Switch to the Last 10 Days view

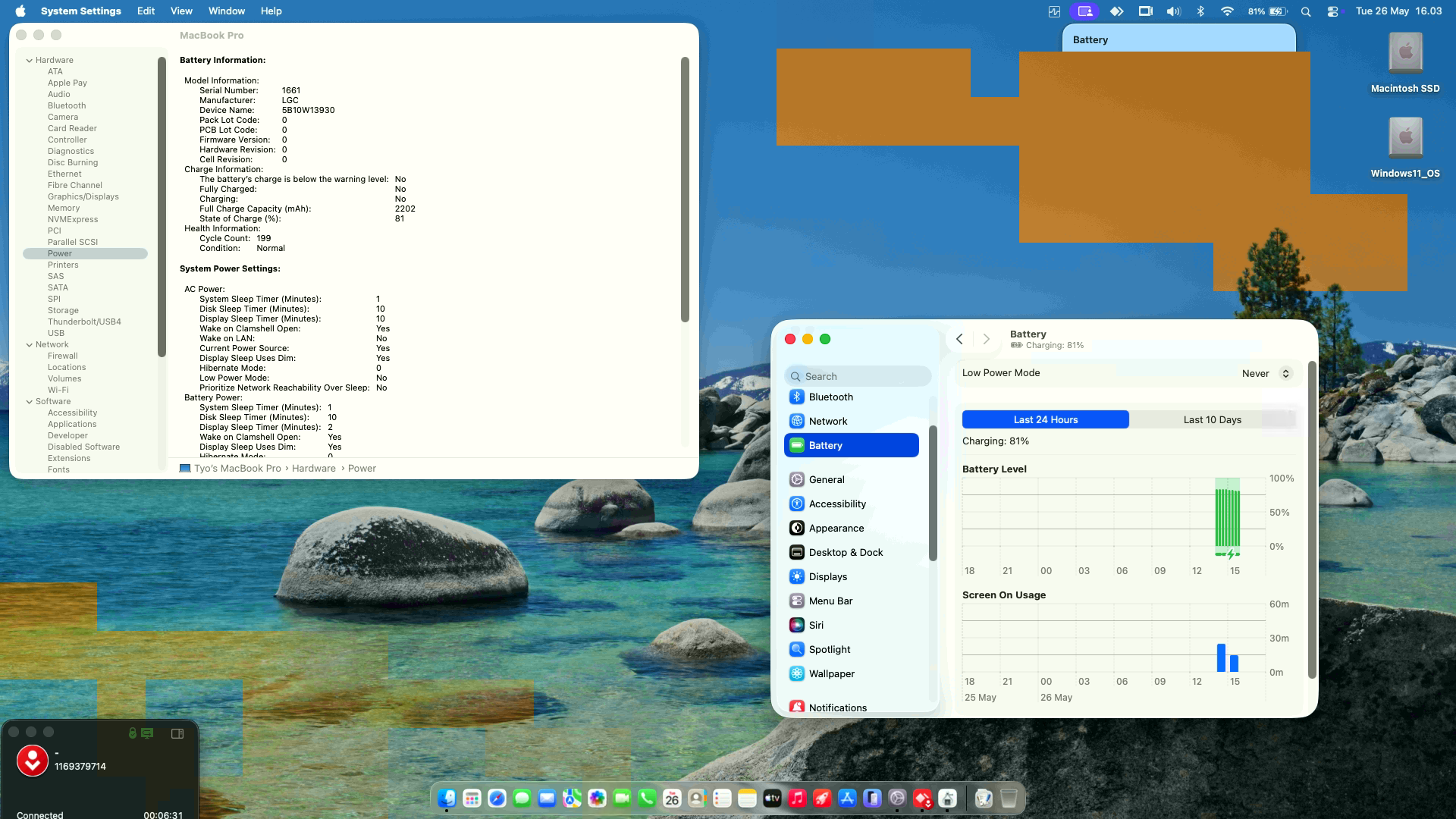[x=1212, y=419]
